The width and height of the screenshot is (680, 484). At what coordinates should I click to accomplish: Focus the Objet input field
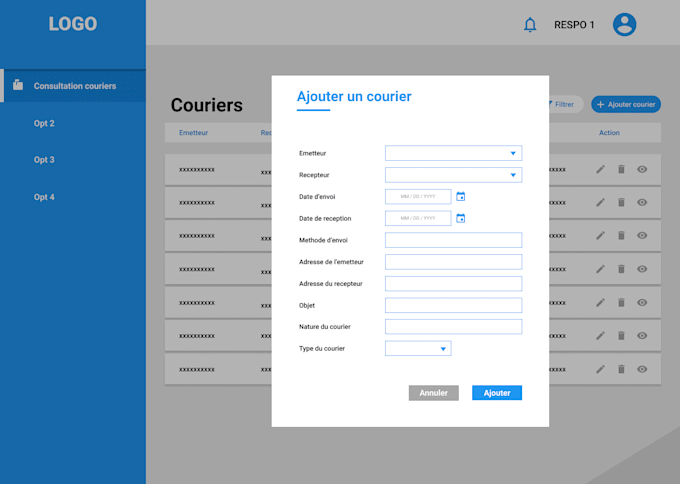click(453, 305)
